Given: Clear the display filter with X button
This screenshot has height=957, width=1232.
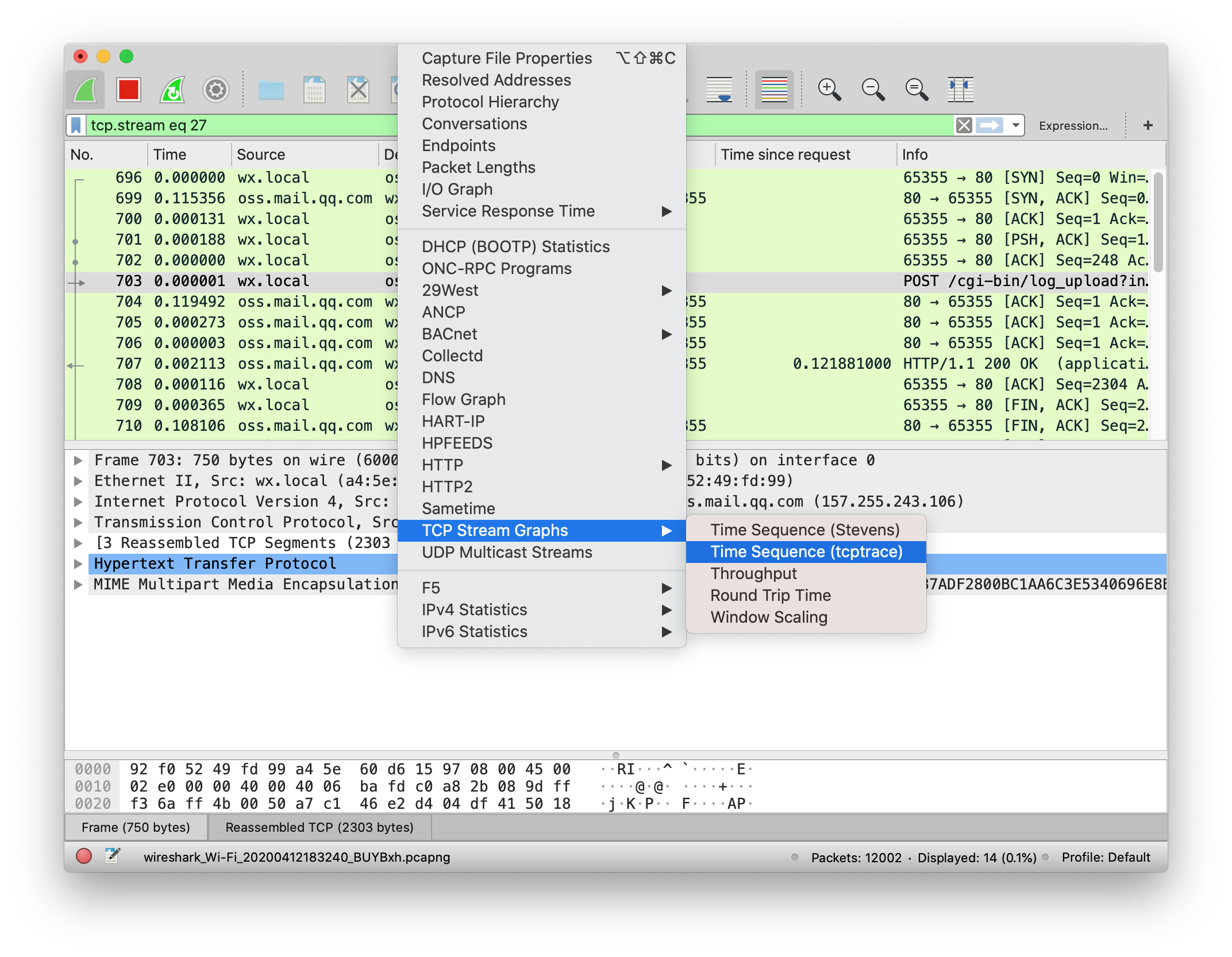Looking at the screenshot, I should (964, 125).
